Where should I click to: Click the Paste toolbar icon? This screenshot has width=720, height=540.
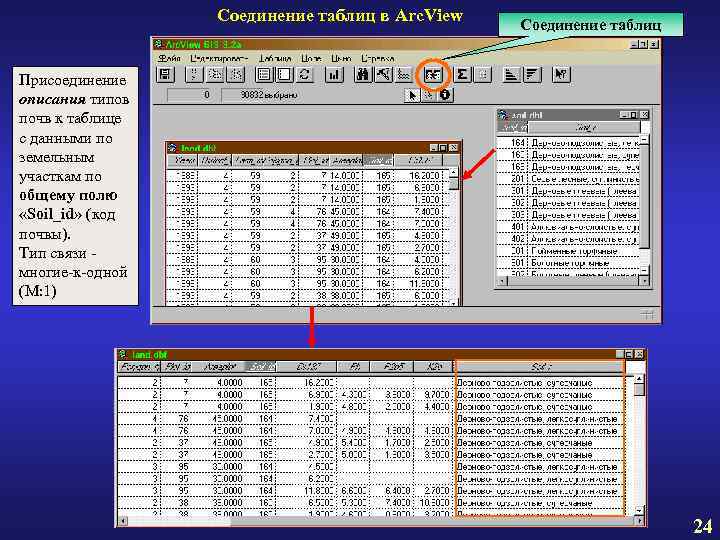[x=236, y=74]
